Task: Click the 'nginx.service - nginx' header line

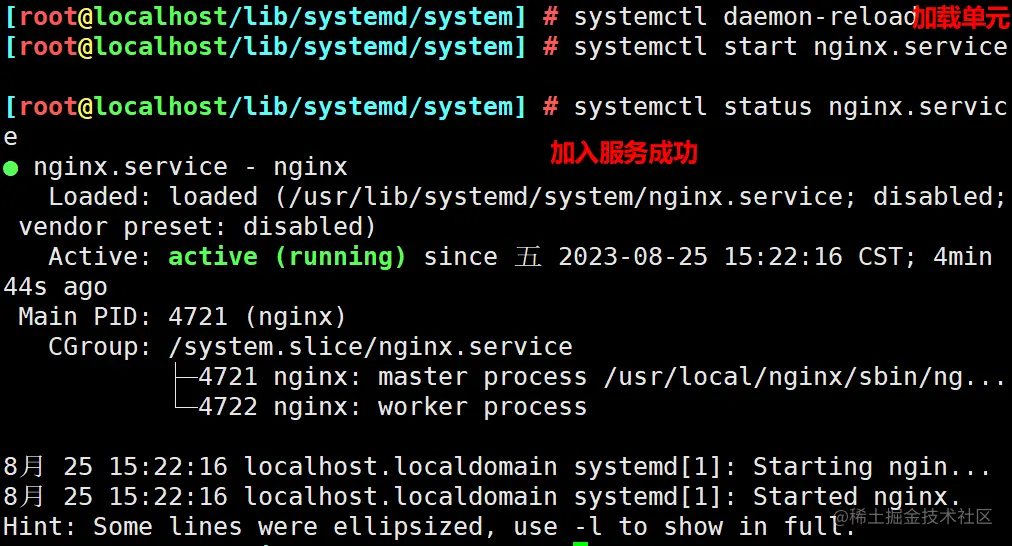Action: (190, 167)
